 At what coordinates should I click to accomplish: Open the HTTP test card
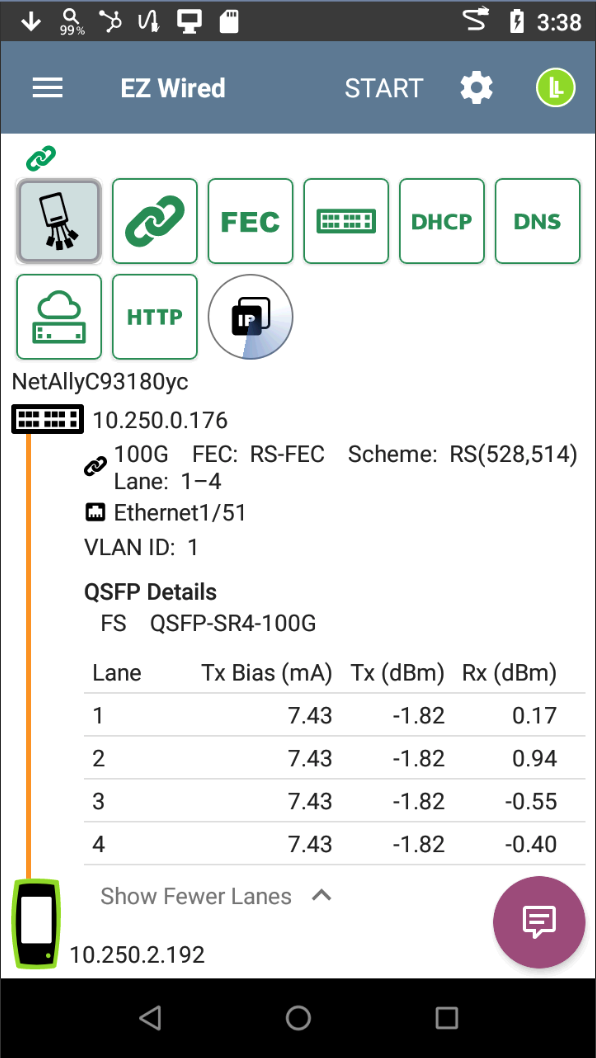point(155,316)
